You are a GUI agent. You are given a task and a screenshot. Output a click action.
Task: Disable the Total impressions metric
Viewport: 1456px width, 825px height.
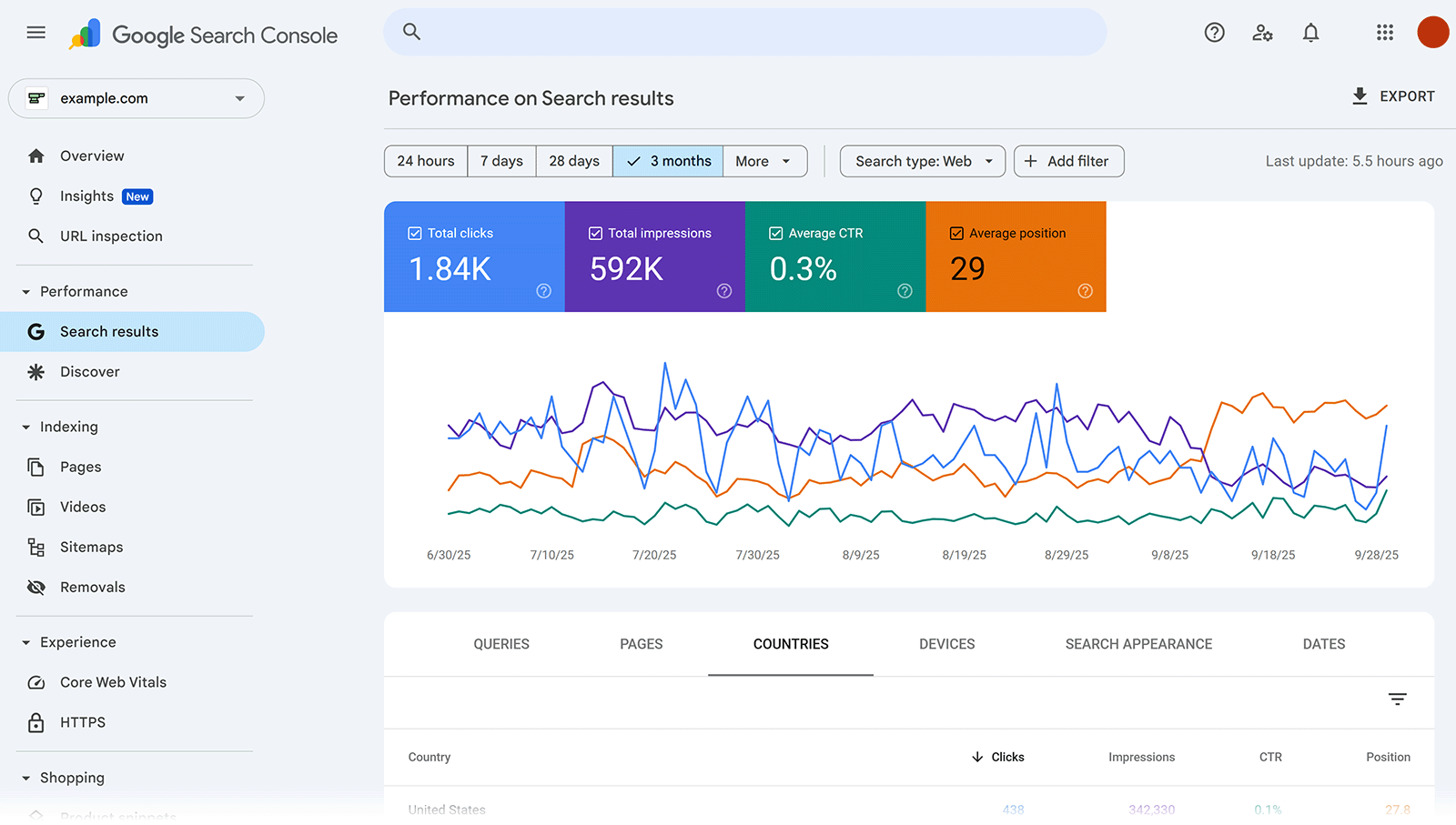596,233
